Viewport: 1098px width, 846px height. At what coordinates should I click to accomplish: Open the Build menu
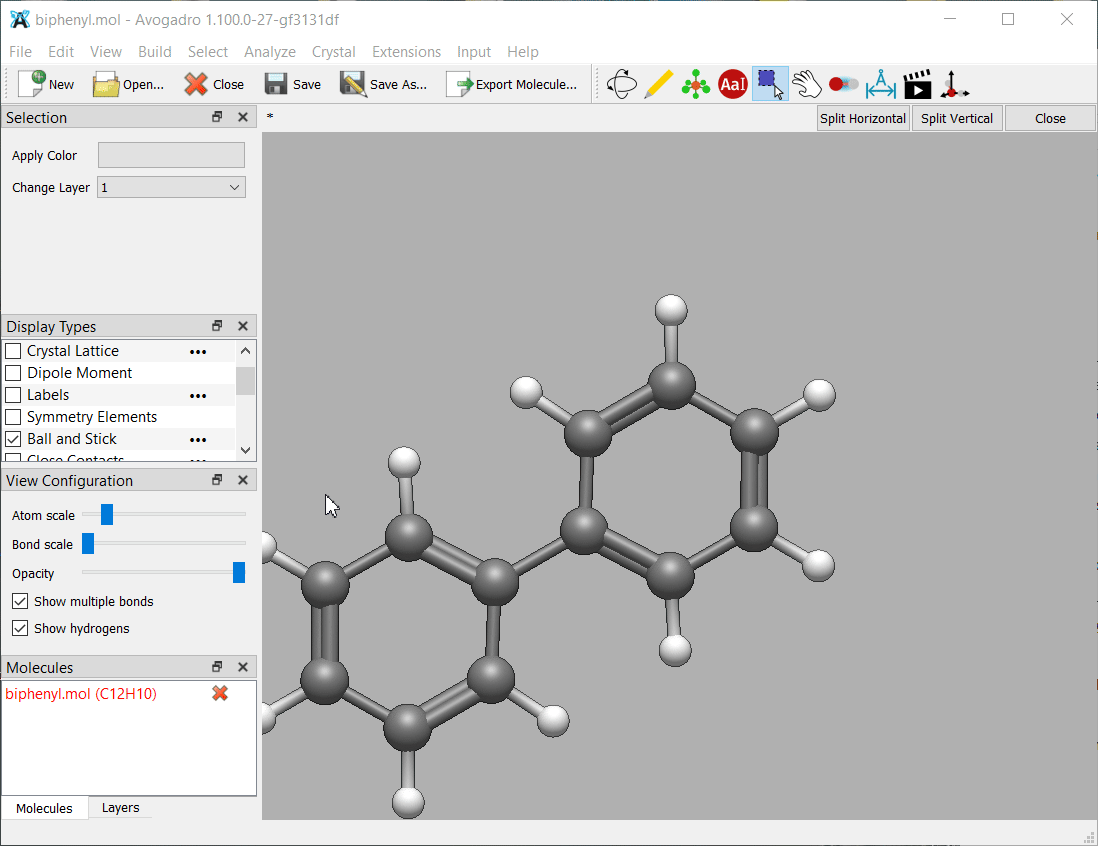click(x=155, y=52)
